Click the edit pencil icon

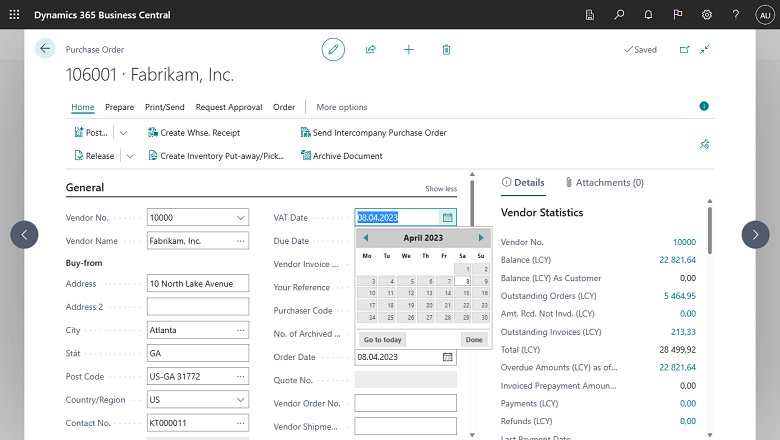333,49
